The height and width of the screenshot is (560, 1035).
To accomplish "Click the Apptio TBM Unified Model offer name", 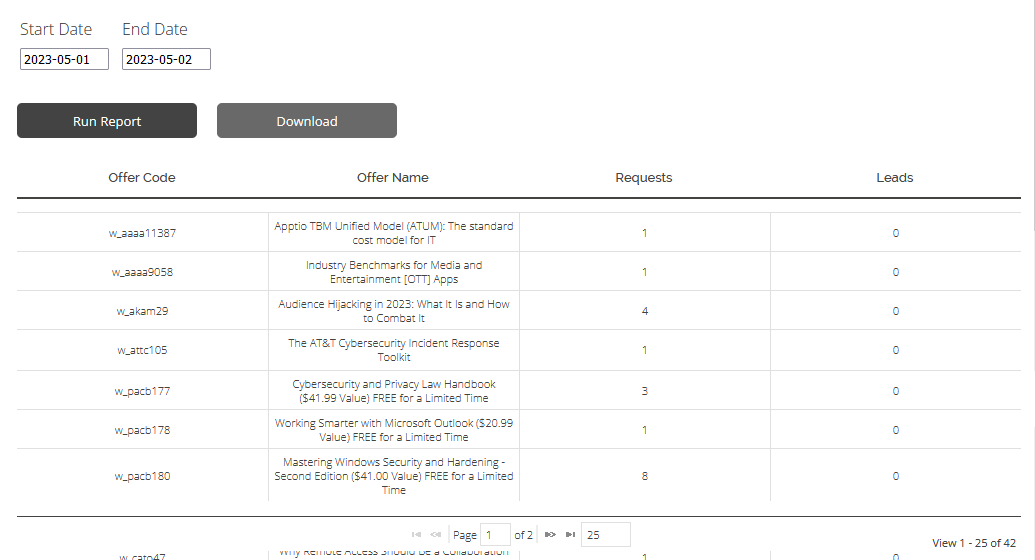I will coord(394,232).
